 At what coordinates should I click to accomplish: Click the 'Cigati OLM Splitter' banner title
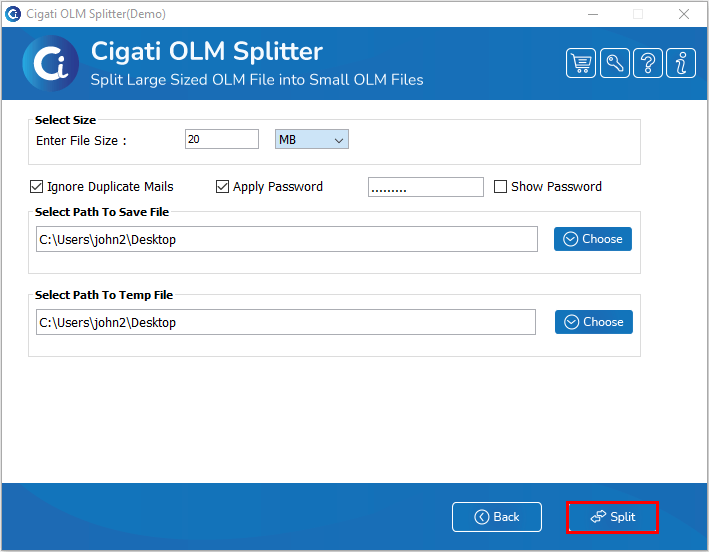click(207, 51)
